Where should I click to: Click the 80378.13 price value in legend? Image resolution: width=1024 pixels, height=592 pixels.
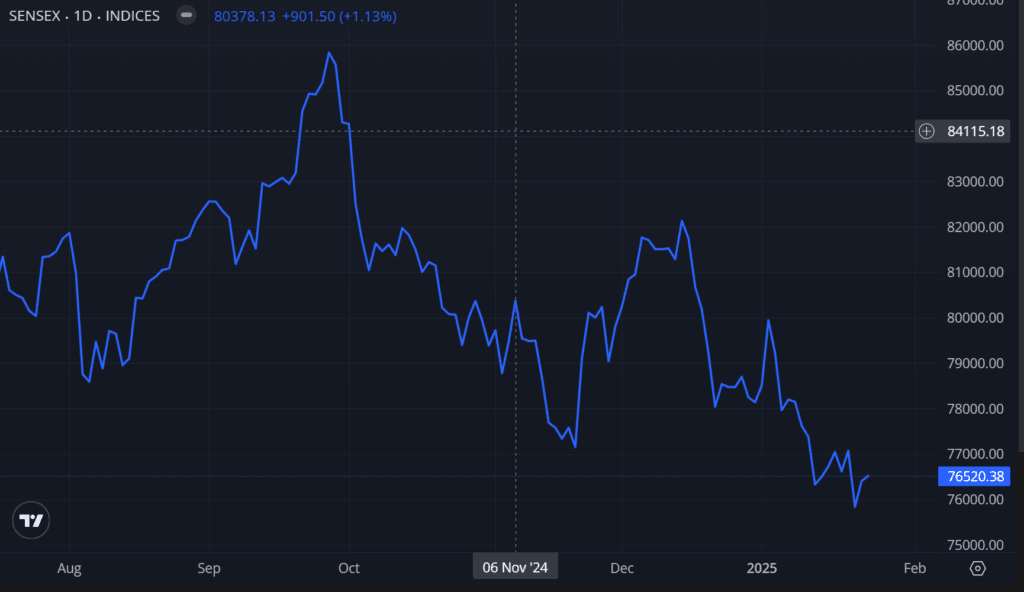coord(245,16)
